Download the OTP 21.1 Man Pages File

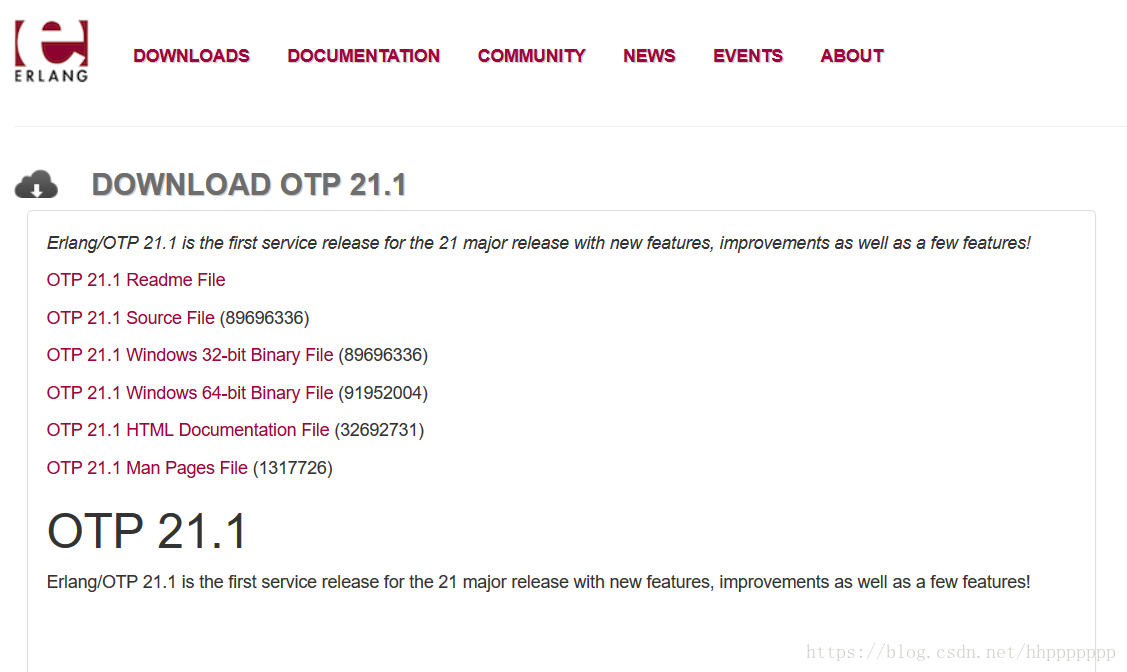pyautogui.click(x=147, y=468)
